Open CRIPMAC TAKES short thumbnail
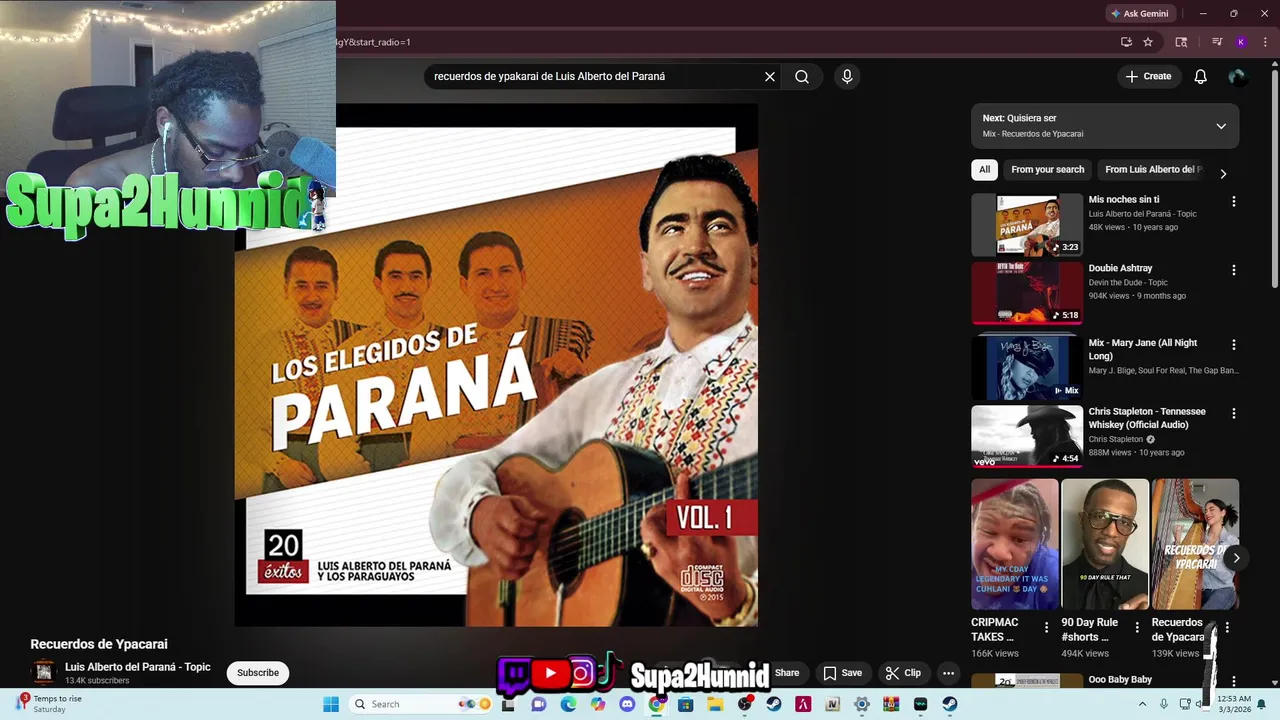 [x=1014, y=544]
